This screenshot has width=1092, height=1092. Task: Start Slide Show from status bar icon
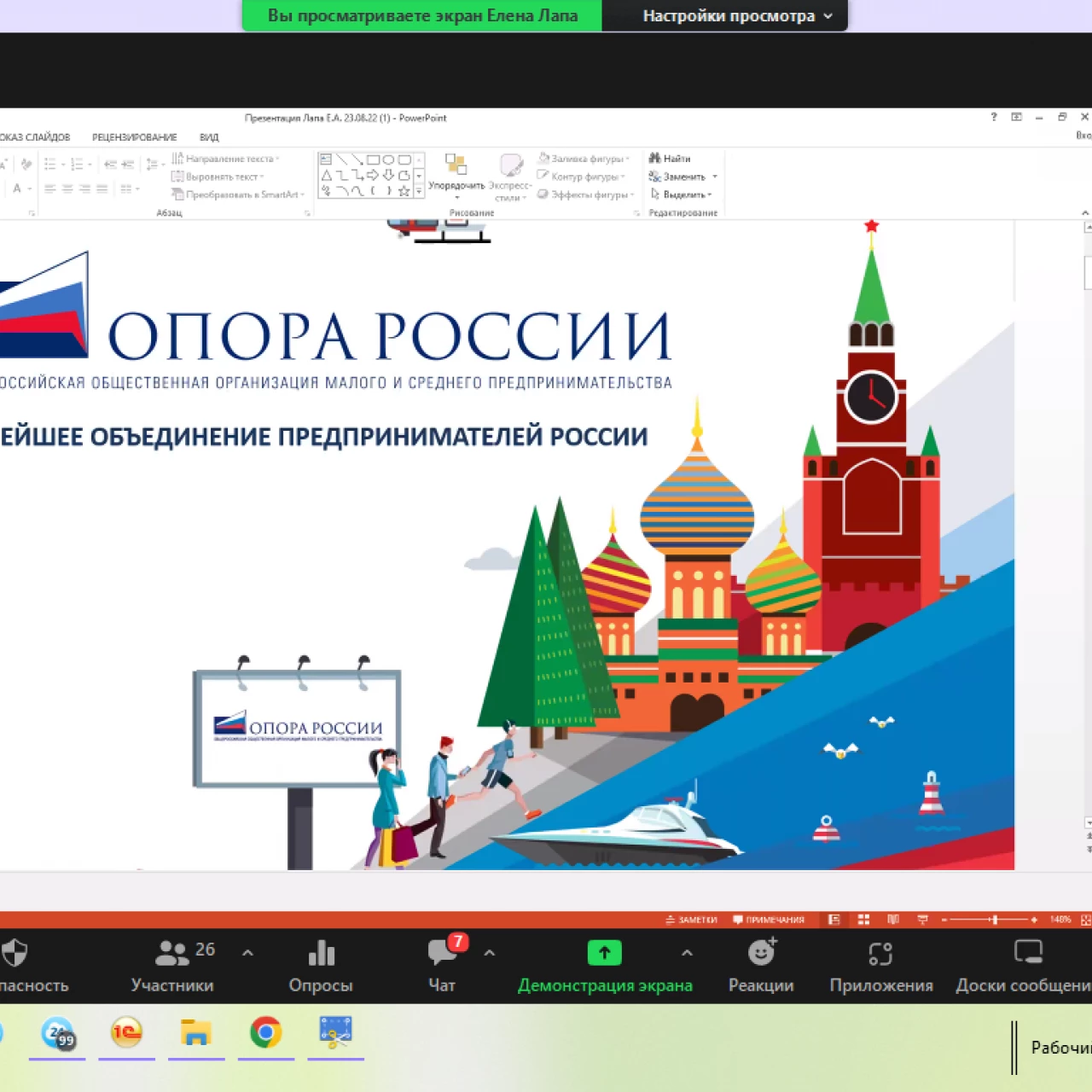922,919
